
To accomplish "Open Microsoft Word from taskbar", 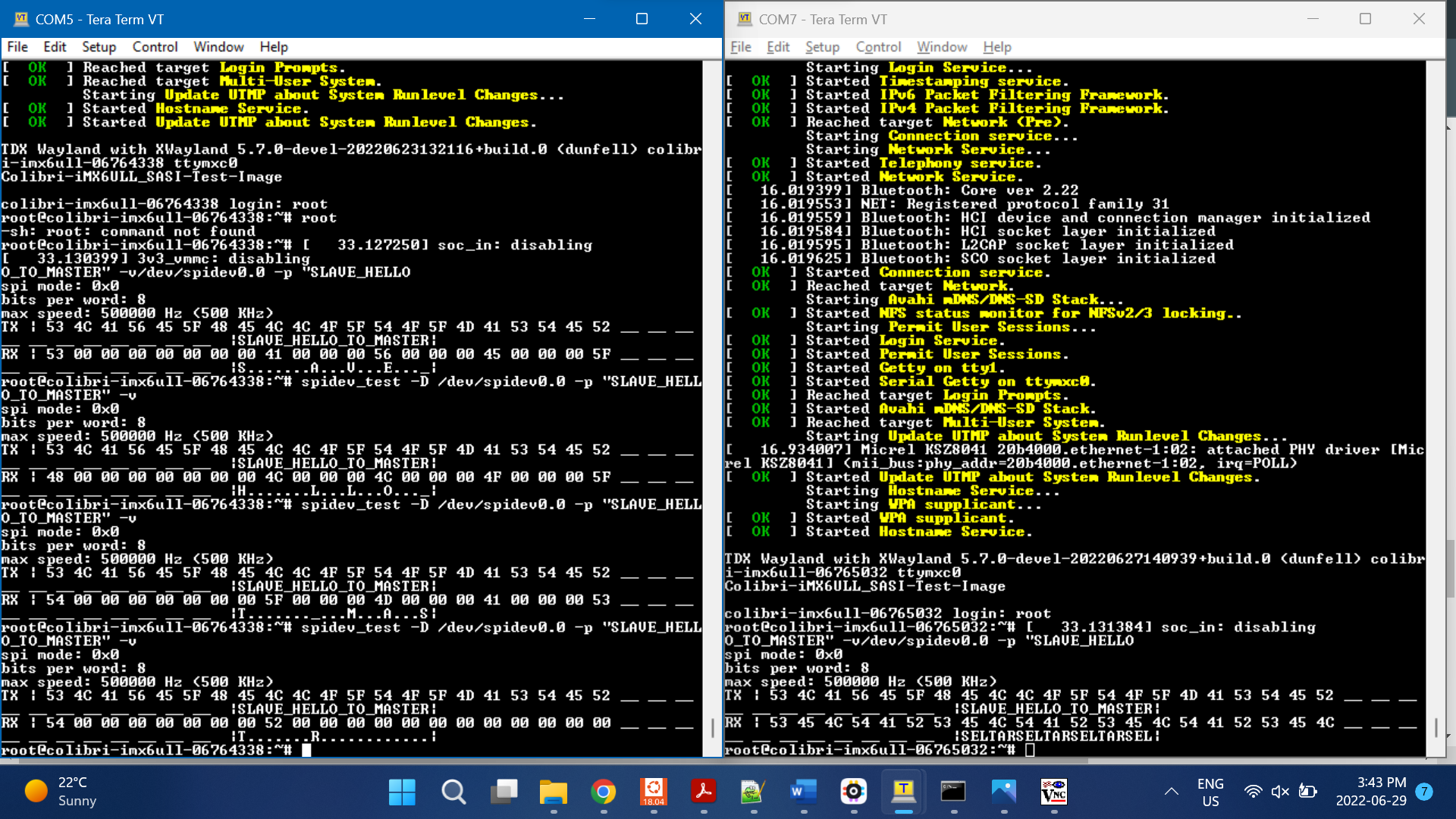I will (x=803, y=792).
